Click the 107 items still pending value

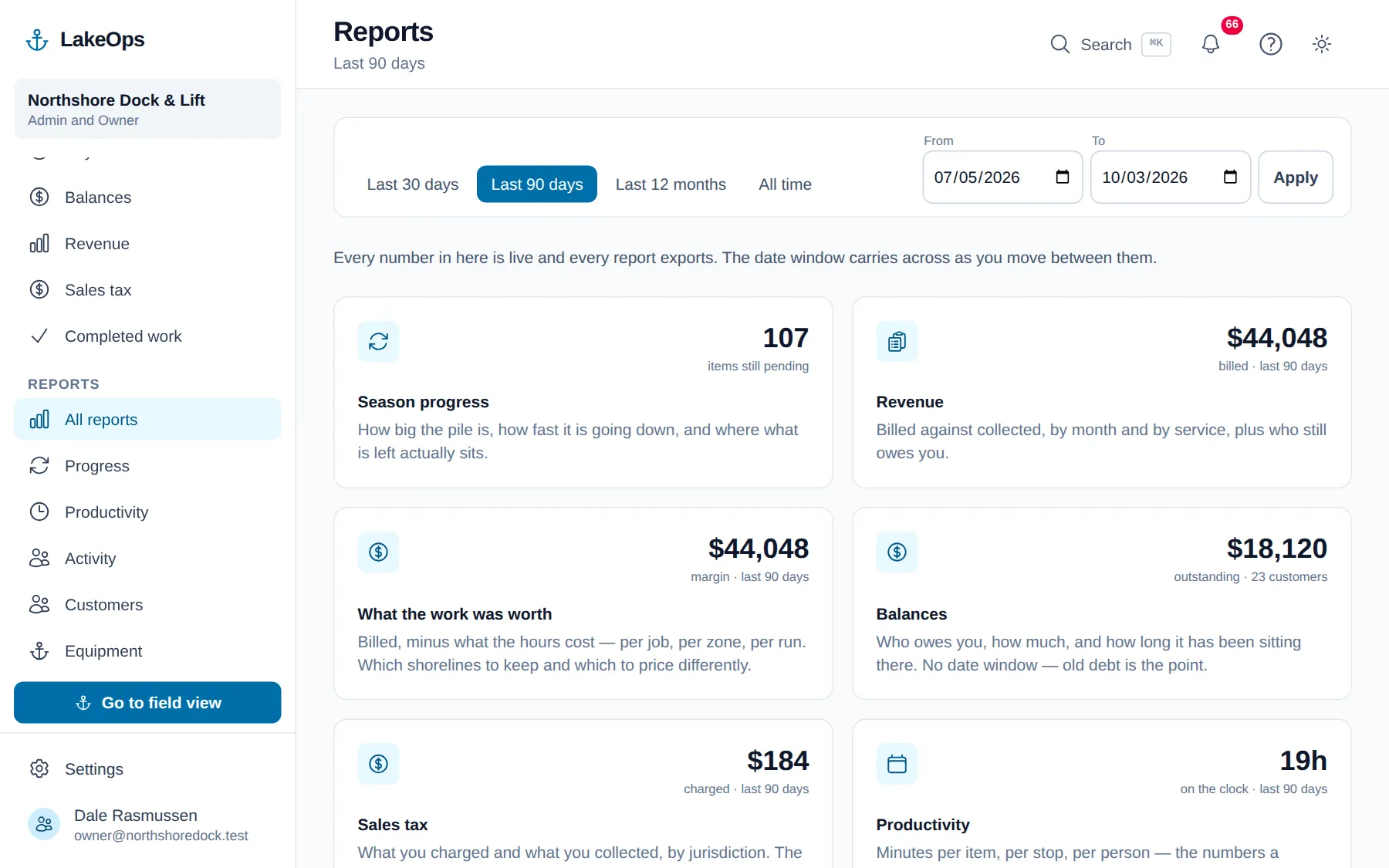pyautogui.click(x=786, y=338)
